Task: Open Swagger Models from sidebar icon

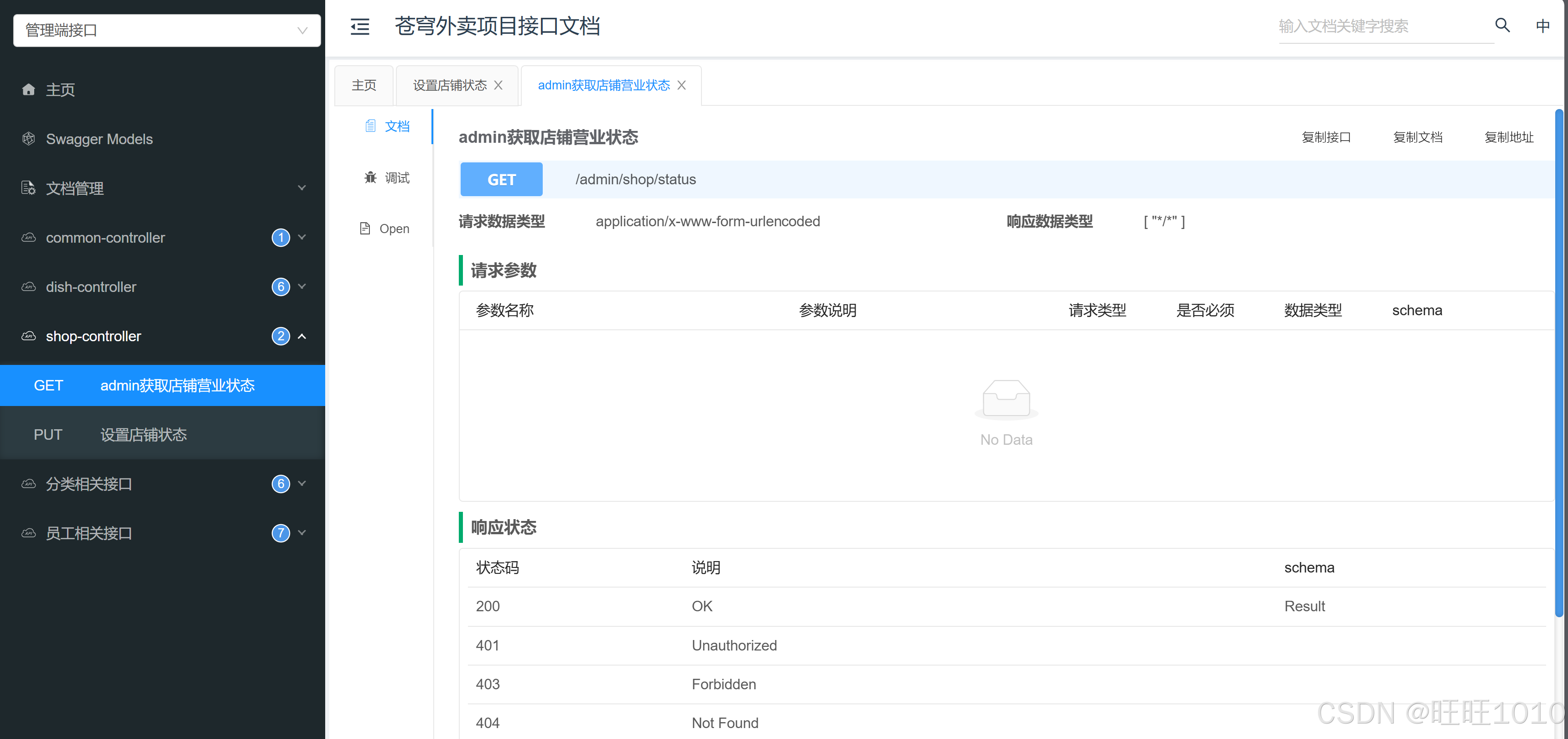Action: pos(28,139)
